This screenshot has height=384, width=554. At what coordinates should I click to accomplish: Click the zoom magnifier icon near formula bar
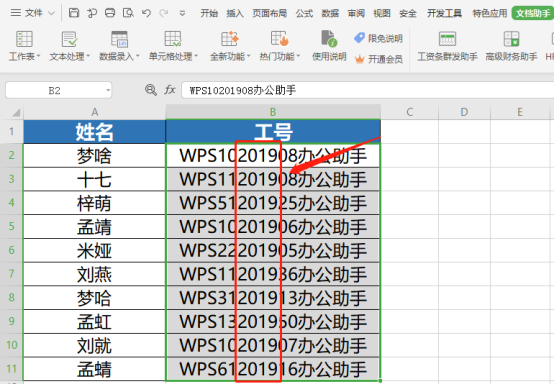coord(151,90)
